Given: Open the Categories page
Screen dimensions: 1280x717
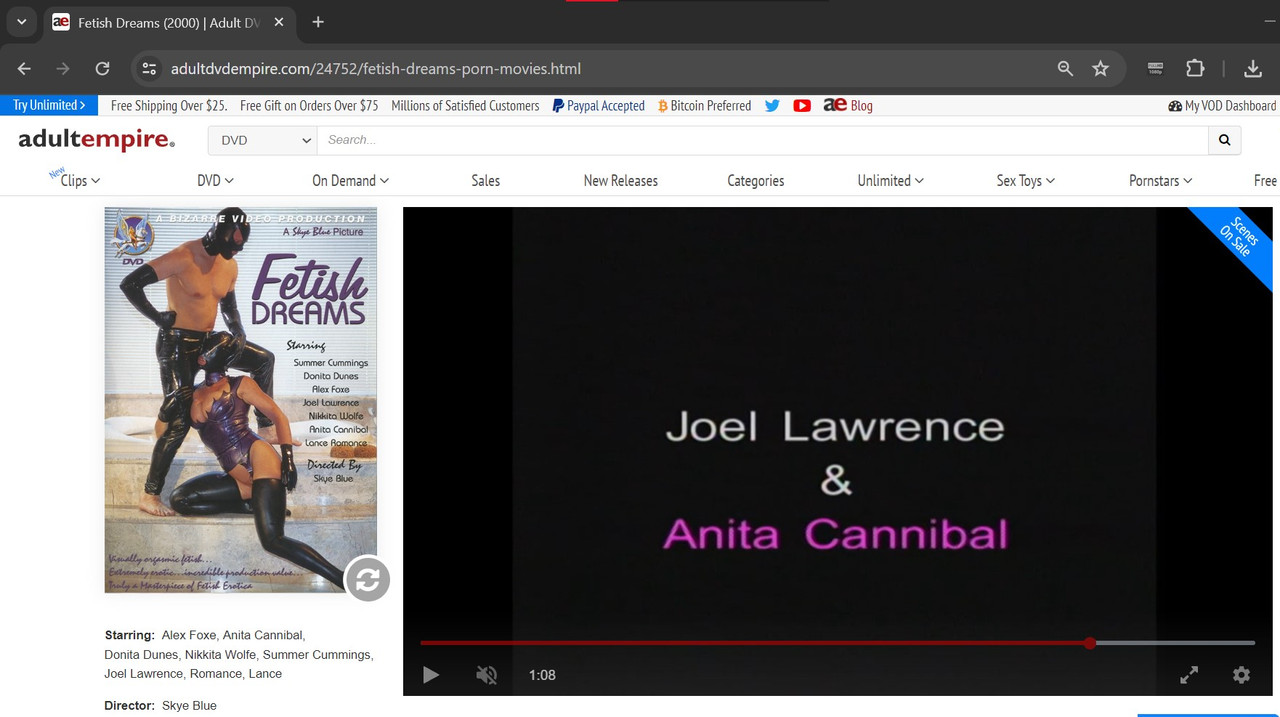Looking at the screenshot, I should tap(755, 181).
